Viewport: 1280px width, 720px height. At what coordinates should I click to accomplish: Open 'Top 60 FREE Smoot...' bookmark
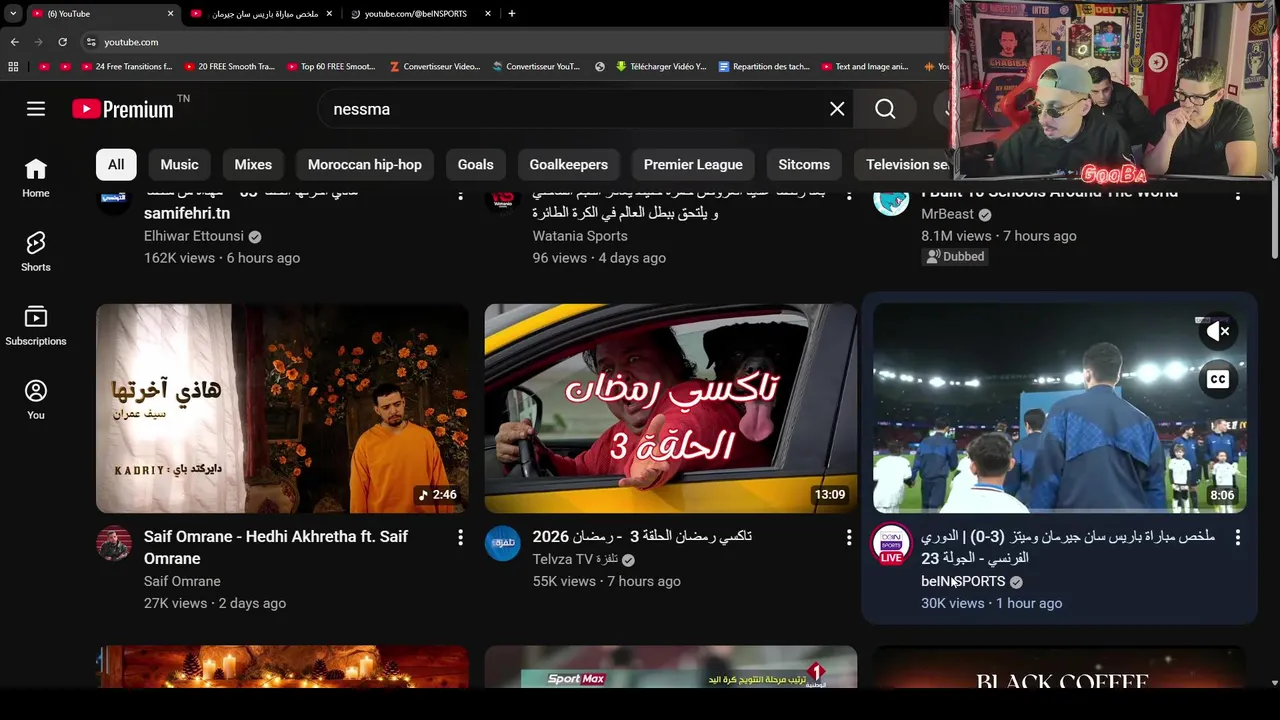(x=331, y=67)
